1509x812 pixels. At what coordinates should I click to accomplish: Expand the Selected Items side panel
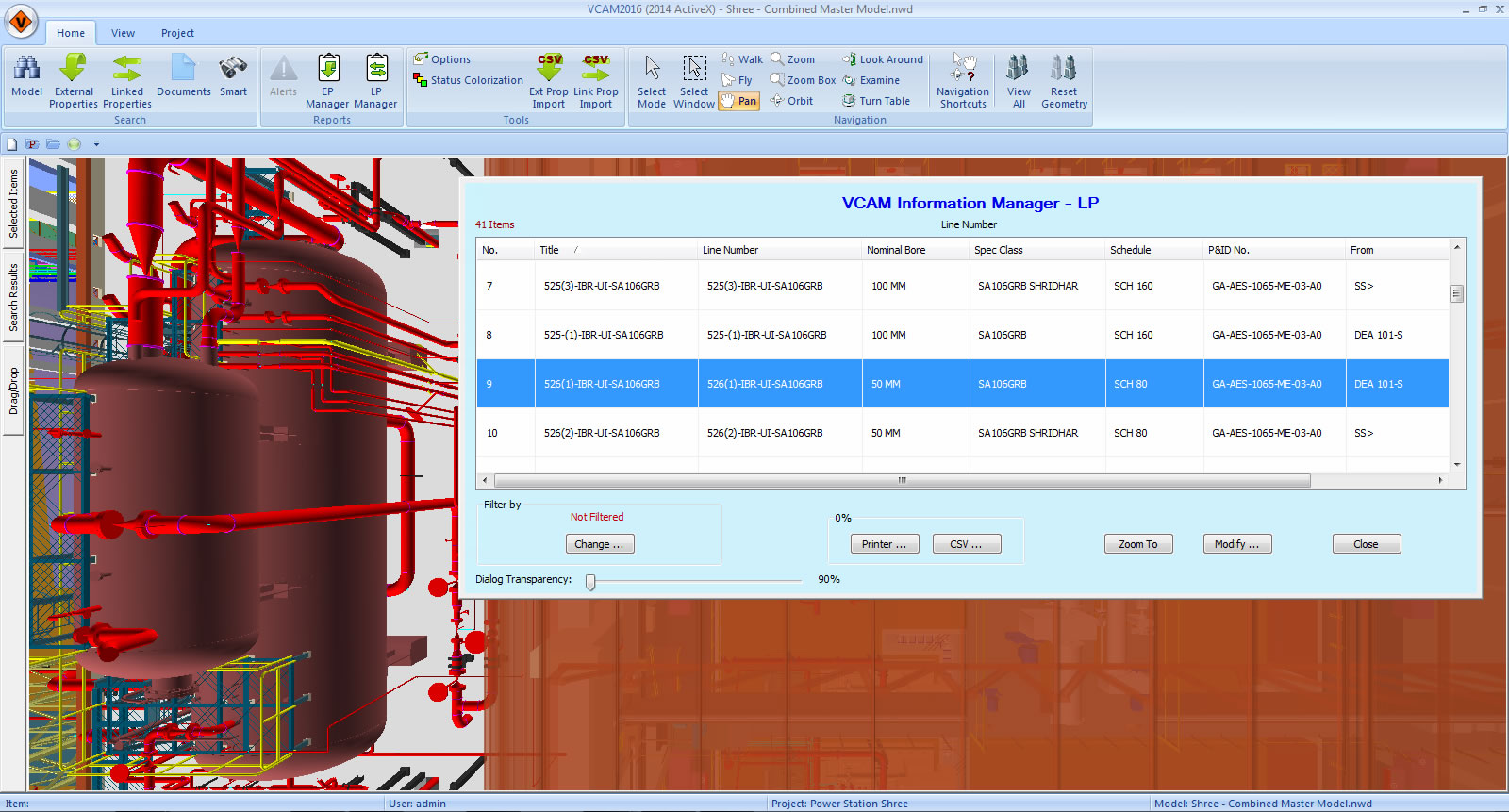click(x=13, y=204)
